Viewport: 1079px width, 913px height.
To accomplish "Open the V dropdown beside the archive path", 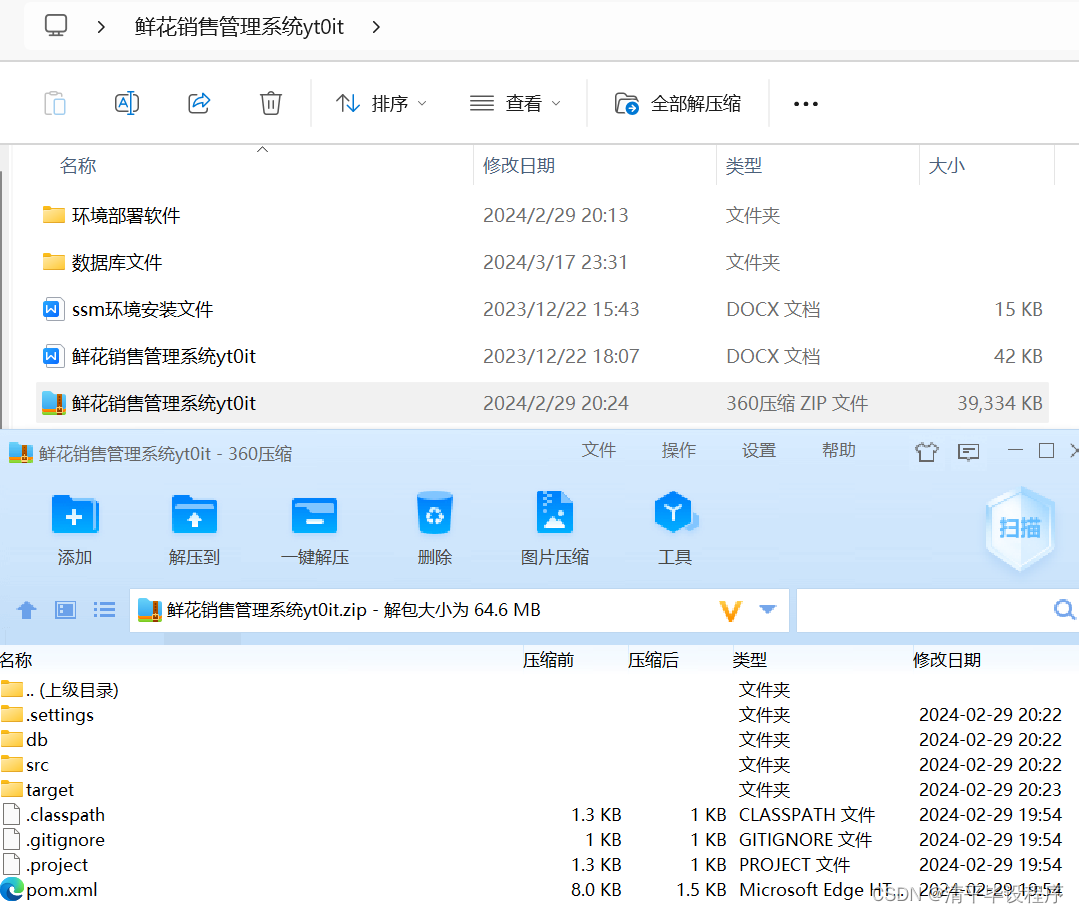I will tap(730, 610).
